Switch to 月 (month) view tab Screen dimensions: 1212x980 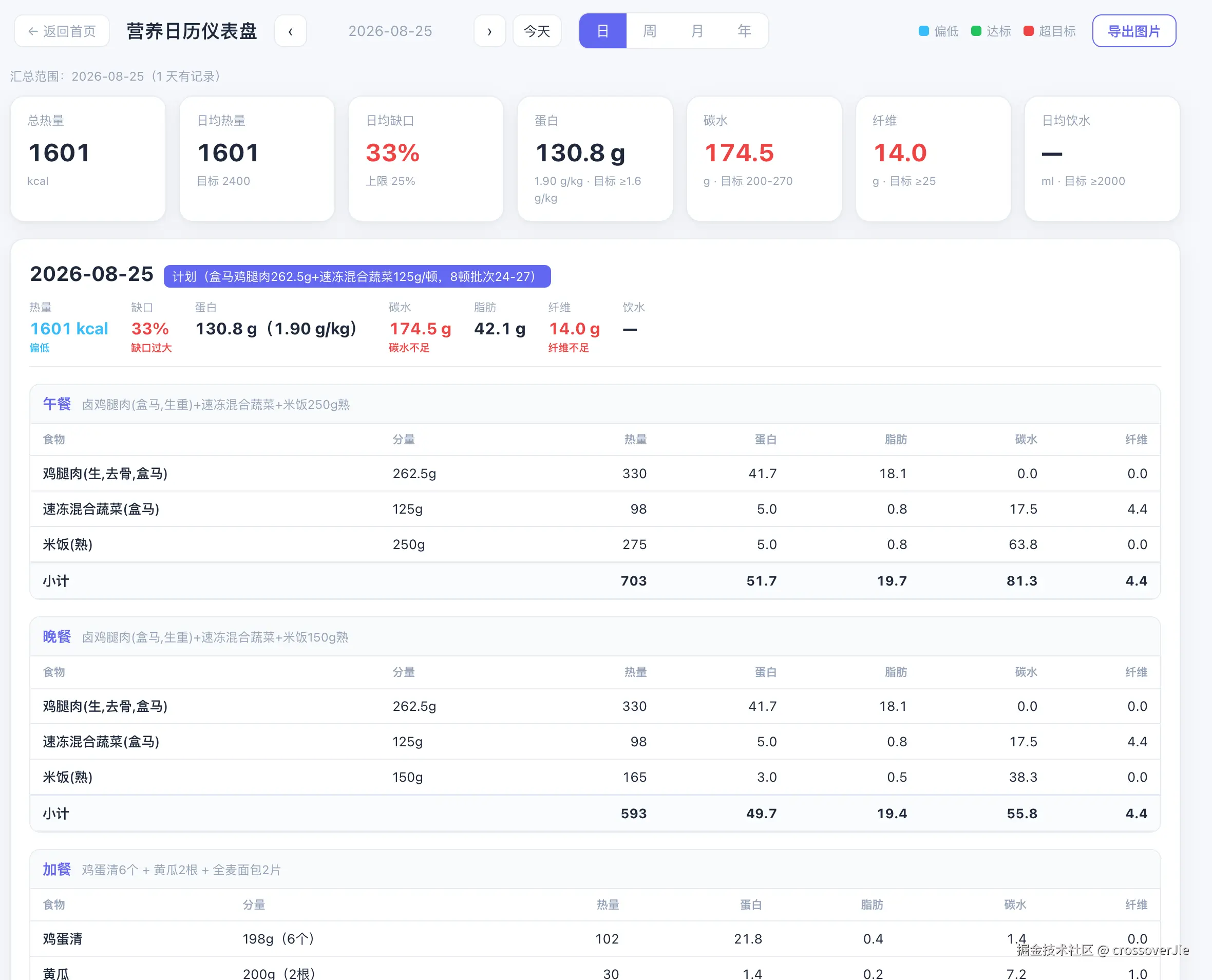coord(697,31)
